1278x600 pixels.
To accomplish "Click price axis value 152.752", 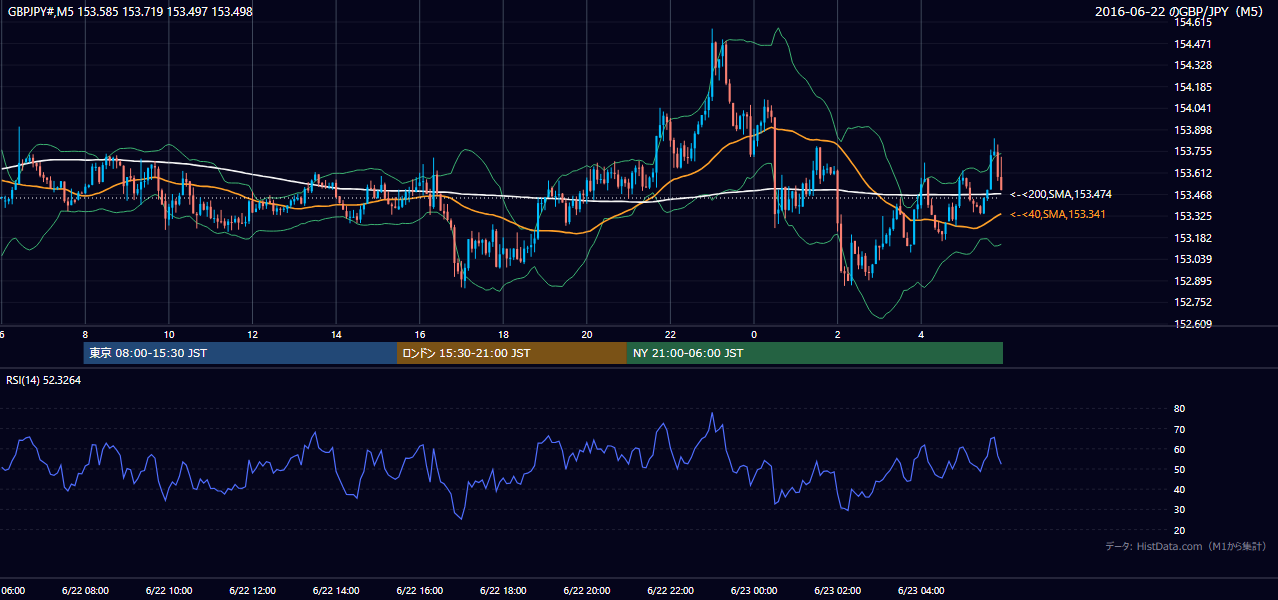I will point(1194,302).
